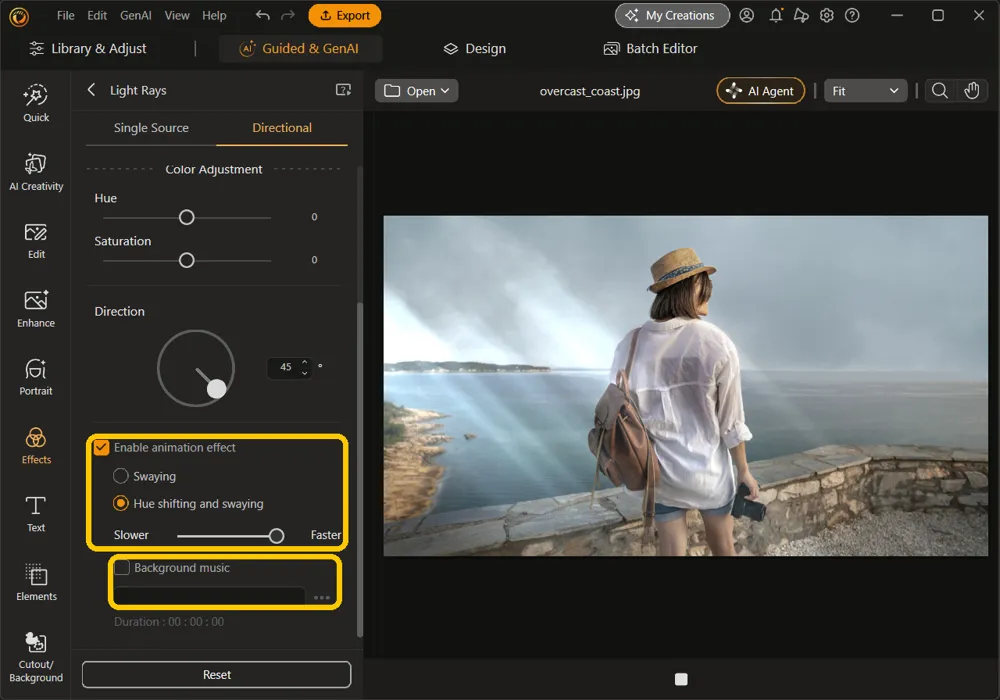Click the overcast_coast.jpg preview image

[x=686, y=386]
